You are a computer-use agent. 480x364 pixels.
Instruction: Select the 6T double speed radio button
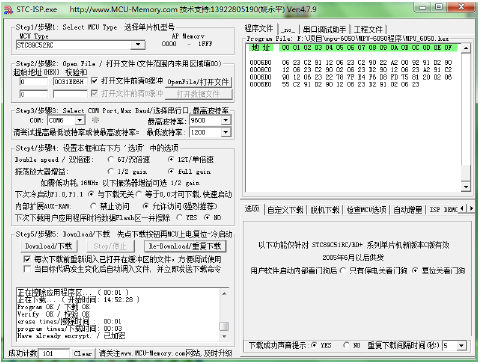[111, 160]
